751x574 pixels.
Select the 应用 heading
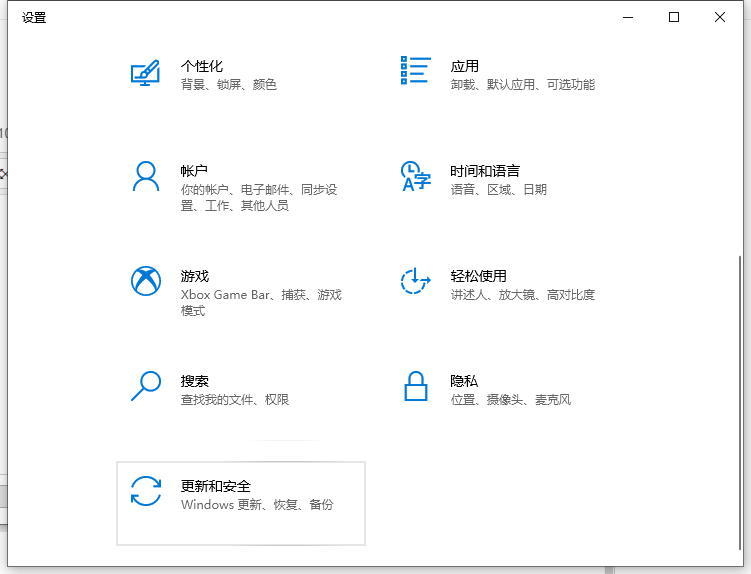coord(465,66)
